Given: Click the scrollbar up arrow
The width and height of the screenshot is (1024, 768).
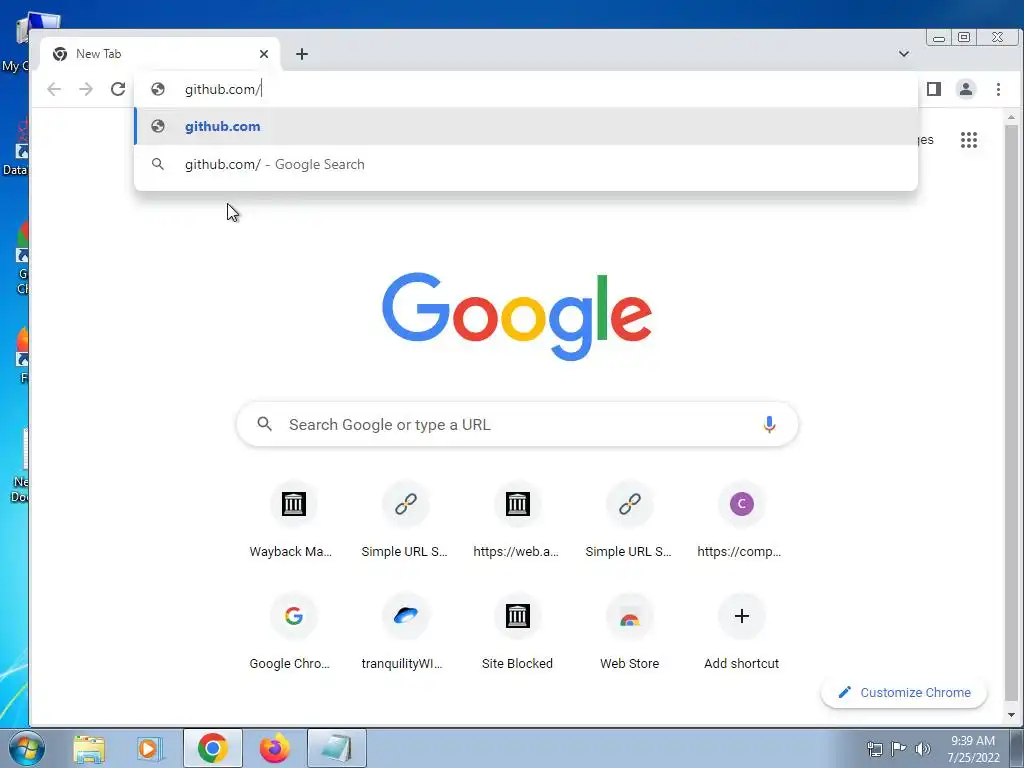Looking at the screenshot, I should tap(1011, 118).
